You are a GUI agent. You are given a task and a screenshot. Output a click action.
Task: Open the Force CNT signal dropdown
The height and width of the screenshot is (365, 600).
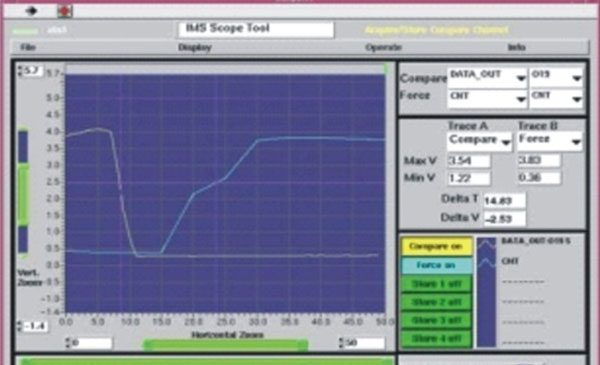click(487, 98)
